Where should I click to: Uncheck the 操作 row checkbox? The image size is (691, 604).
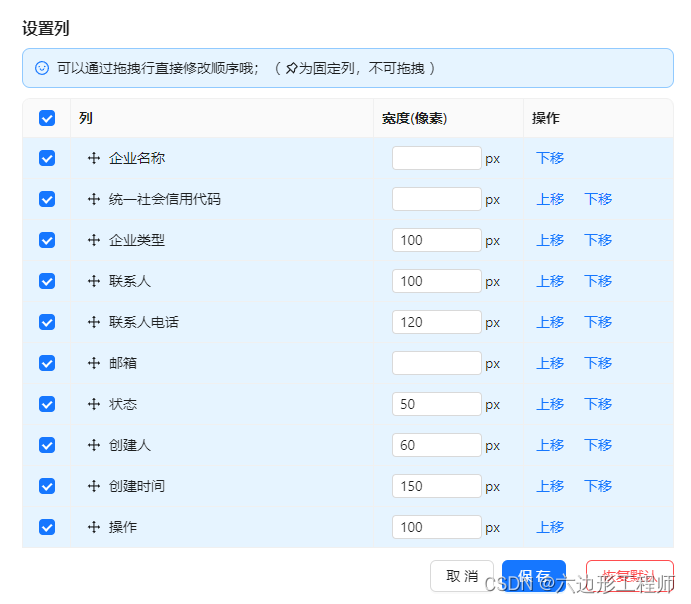[x=47, y=526]
